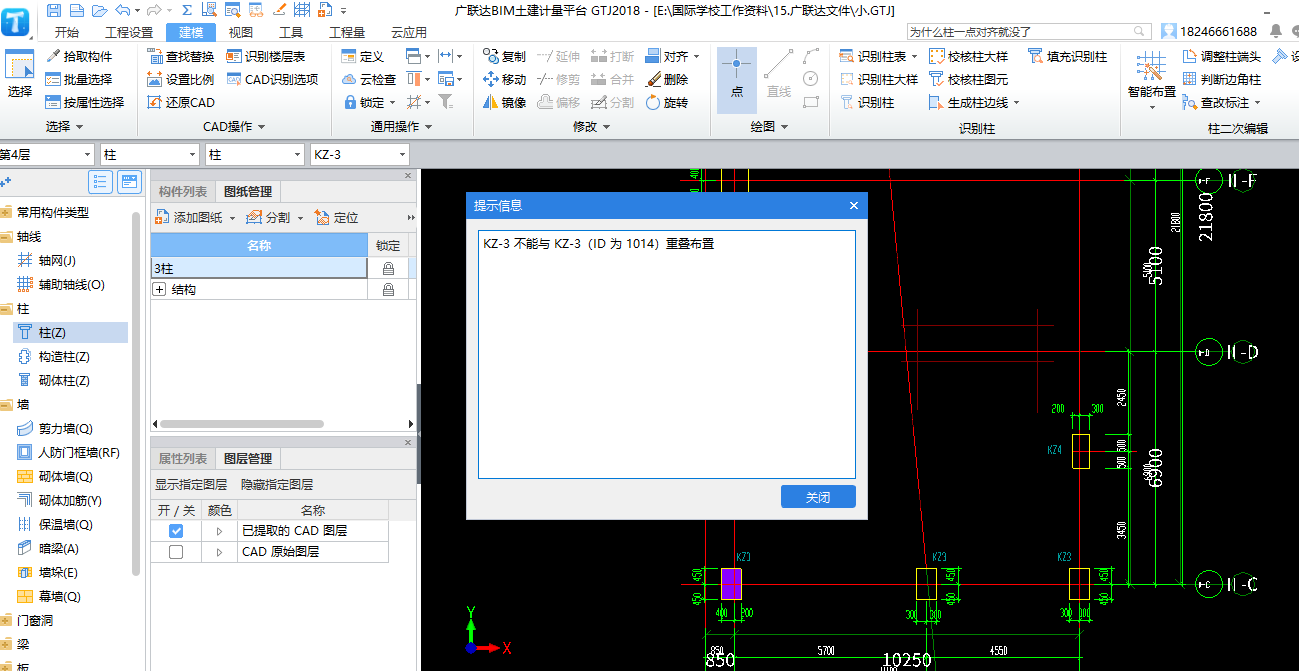
Task: Switch navigation to list view icon
Action: coord(100,181)
